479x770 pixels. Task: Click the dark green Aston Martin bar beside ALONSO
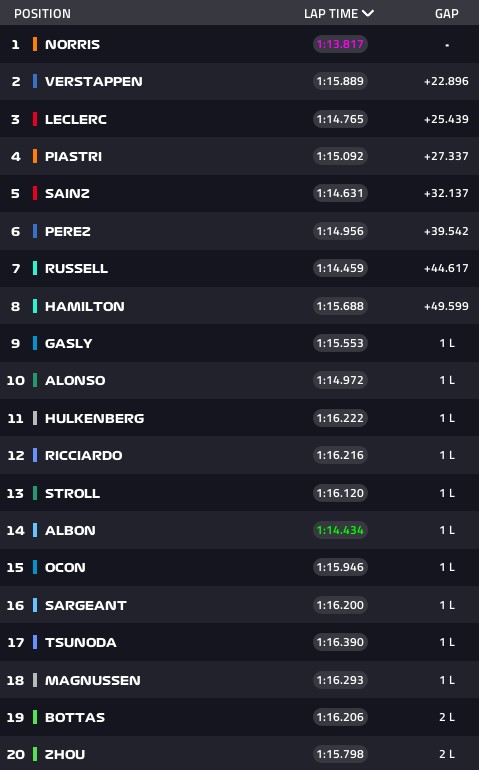[35, 380]
